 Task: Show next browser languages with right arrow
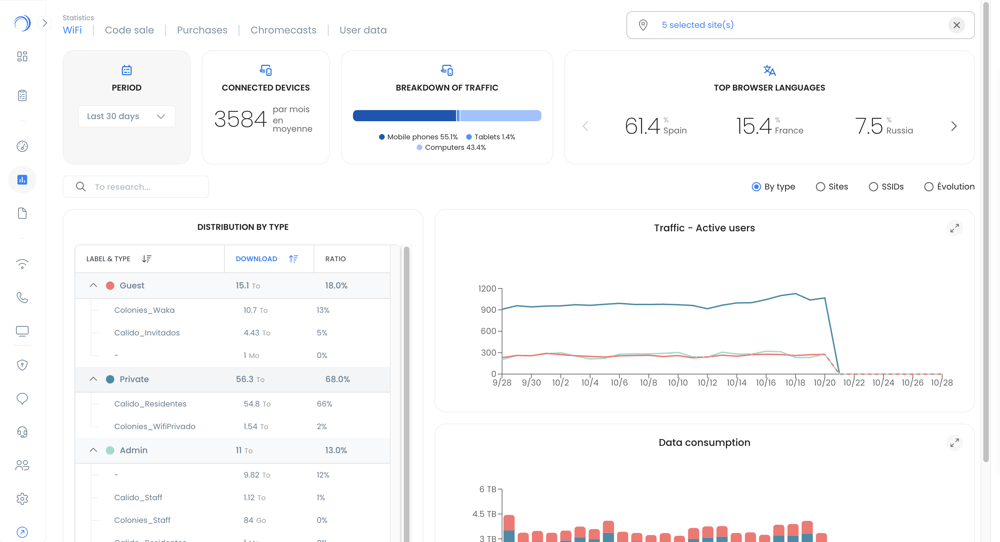click(953, 127)
